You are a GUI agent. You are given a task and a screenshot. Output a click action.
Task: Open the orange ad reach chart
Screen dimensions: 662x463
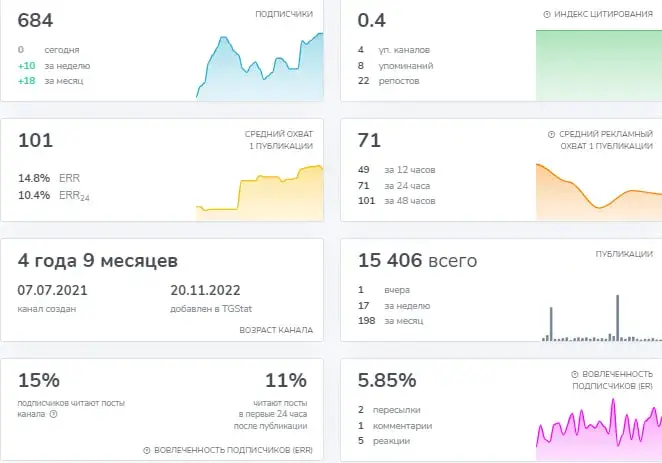coord(599,191)
